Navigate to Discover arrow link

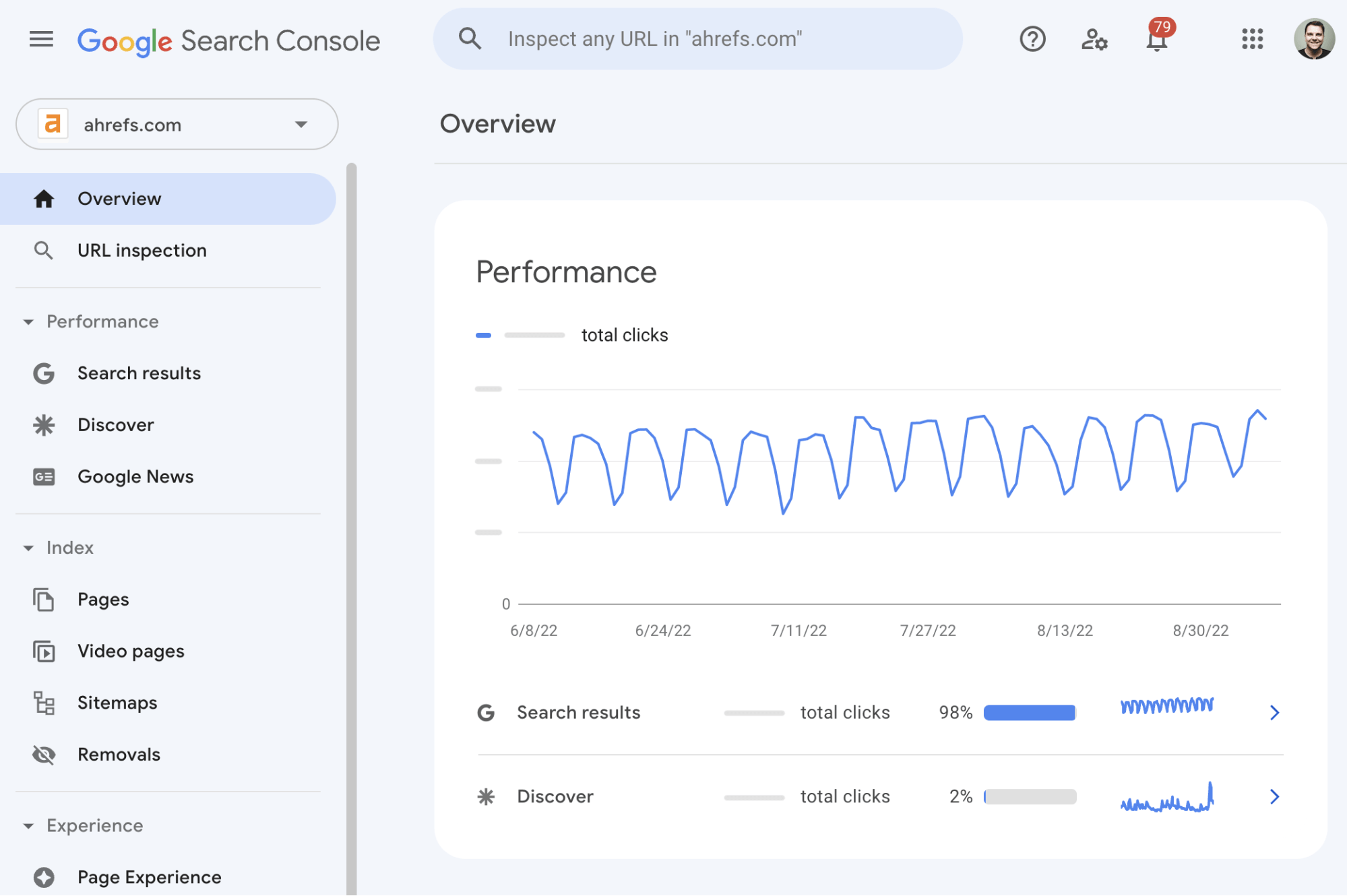1274,795
